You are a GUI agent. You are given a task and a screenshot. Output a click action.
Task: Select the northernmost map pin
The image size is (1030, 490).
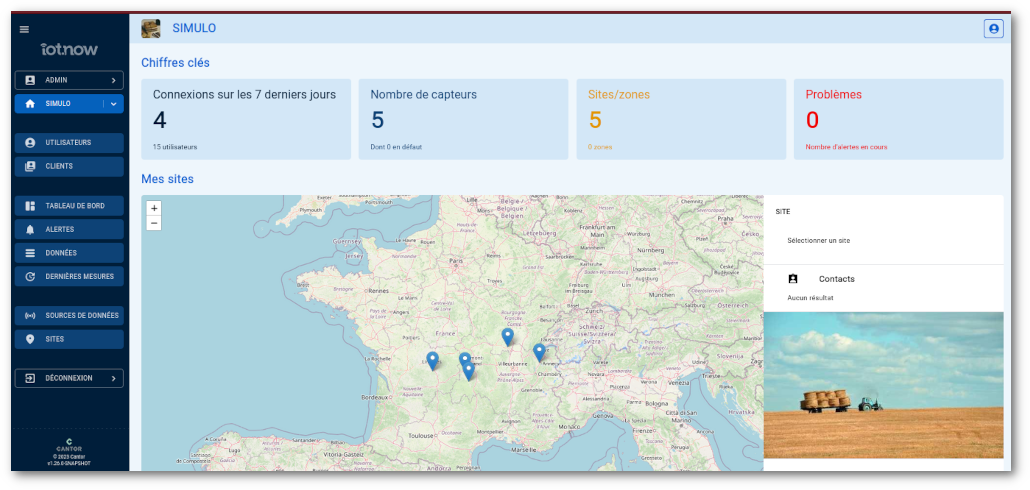[507, 337]
